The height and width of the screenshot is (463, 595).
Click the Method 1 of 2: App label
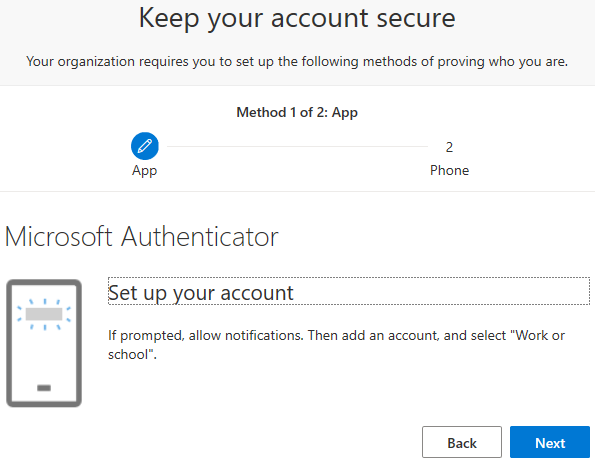pyautogui.click(x=297, y=112)
